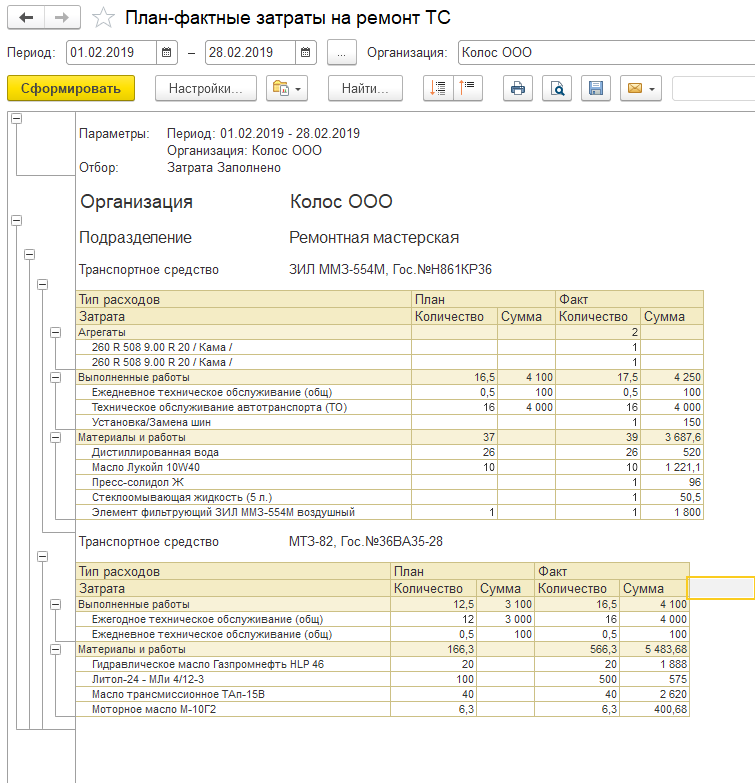Collapse МТЗ-82 Выполненные работы group
The image size is (755, 783).
coord(55,605)
